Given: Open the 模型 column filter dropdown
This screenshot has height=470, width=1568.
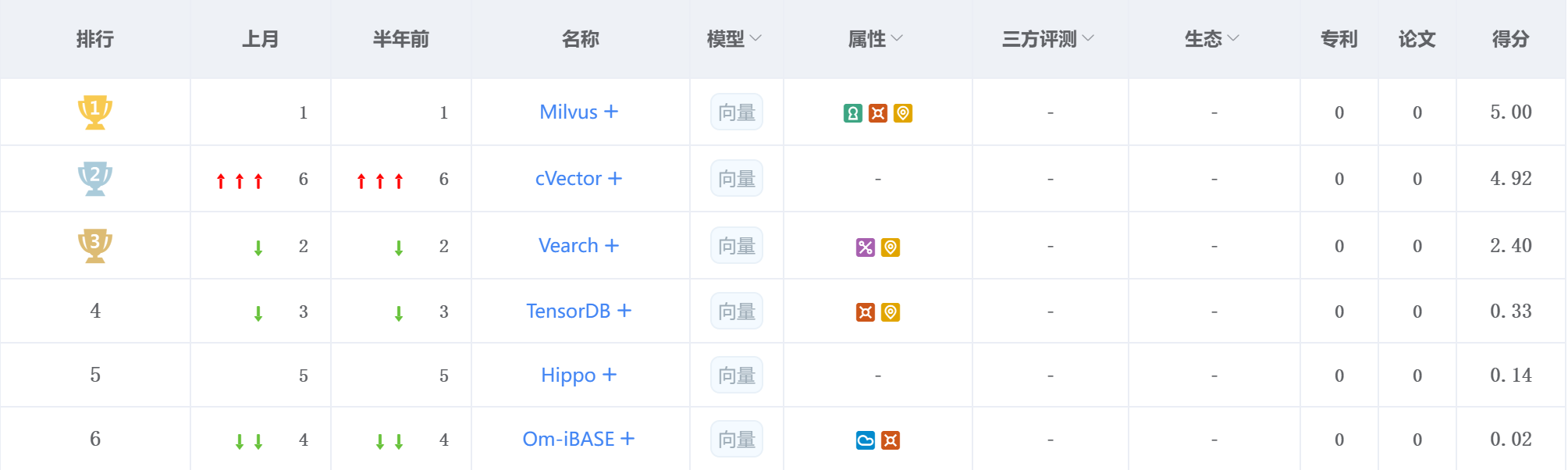Looking at the screenshot, I should [x=755, y=39].
